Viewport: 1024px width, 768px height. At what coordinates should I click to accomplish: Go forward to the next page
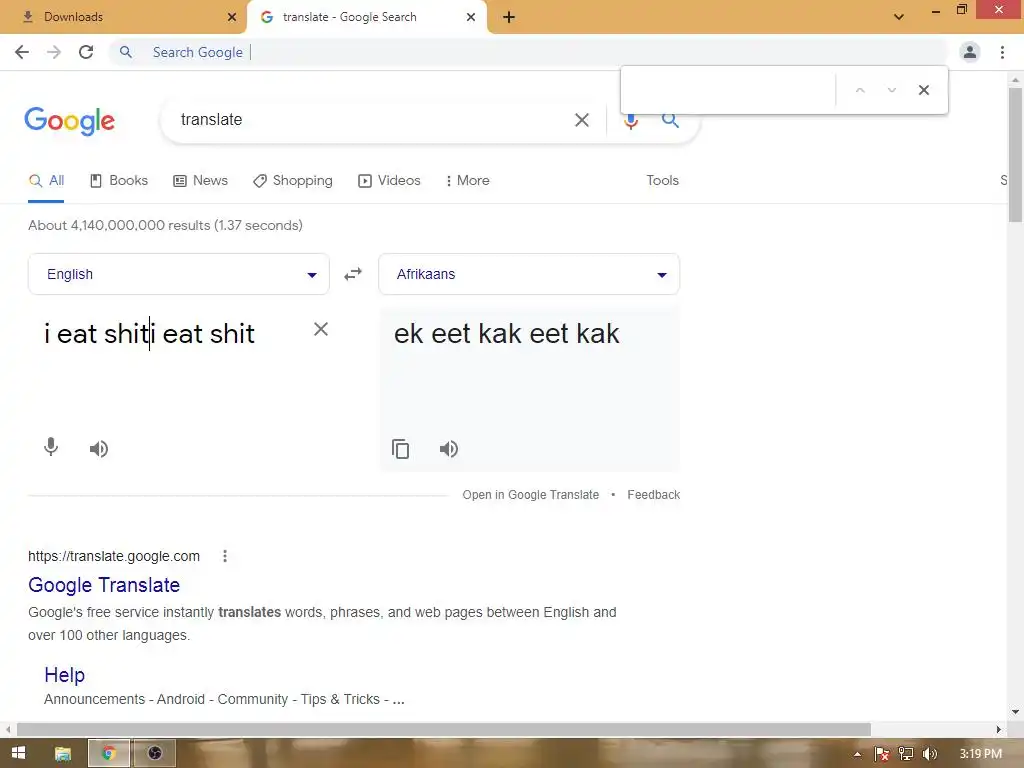[54, 52]
